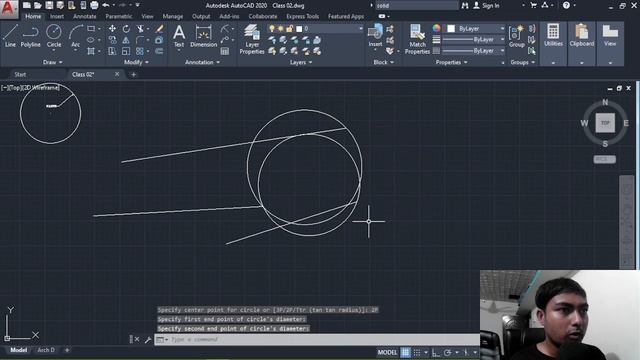This screenshot has width=640, height=360.
Task: Open the Annotate ribbon tab
Action: coord(84,16)
